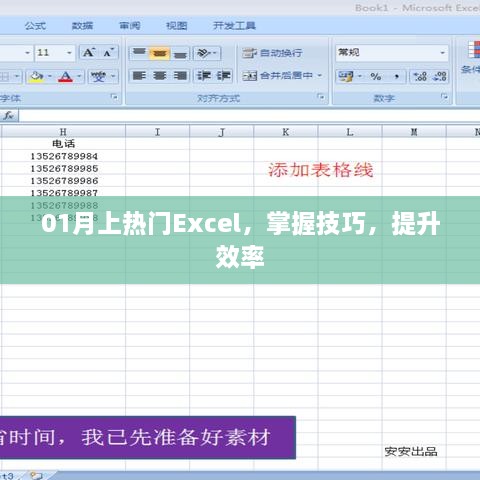Select column H header
This screenshot has width=480, height=480.
pyautogui.click(x=63, y=132)
